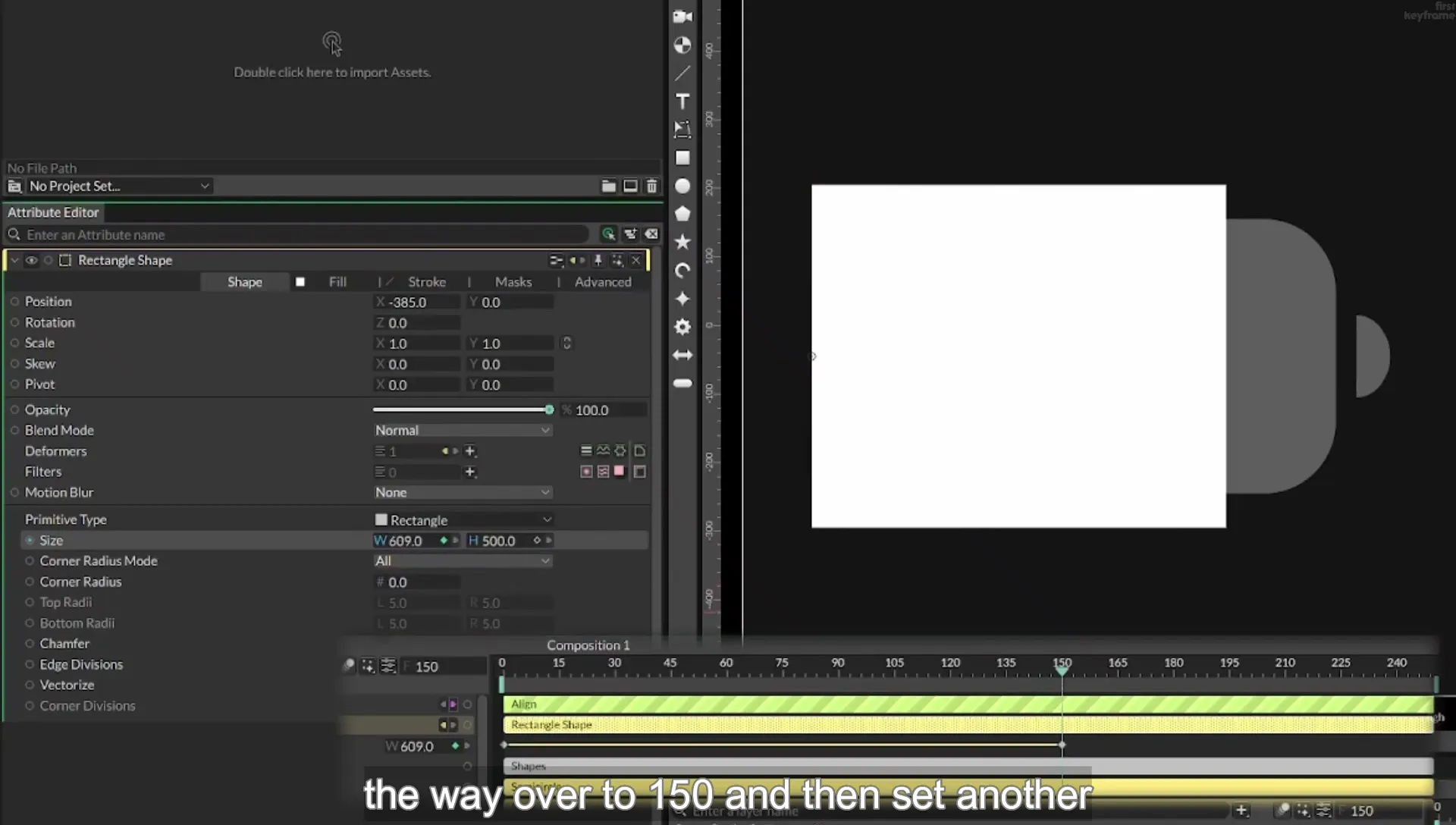Select the Text tool in toolbar
This screenshot has width=1456, height=825.
point(682,102)
